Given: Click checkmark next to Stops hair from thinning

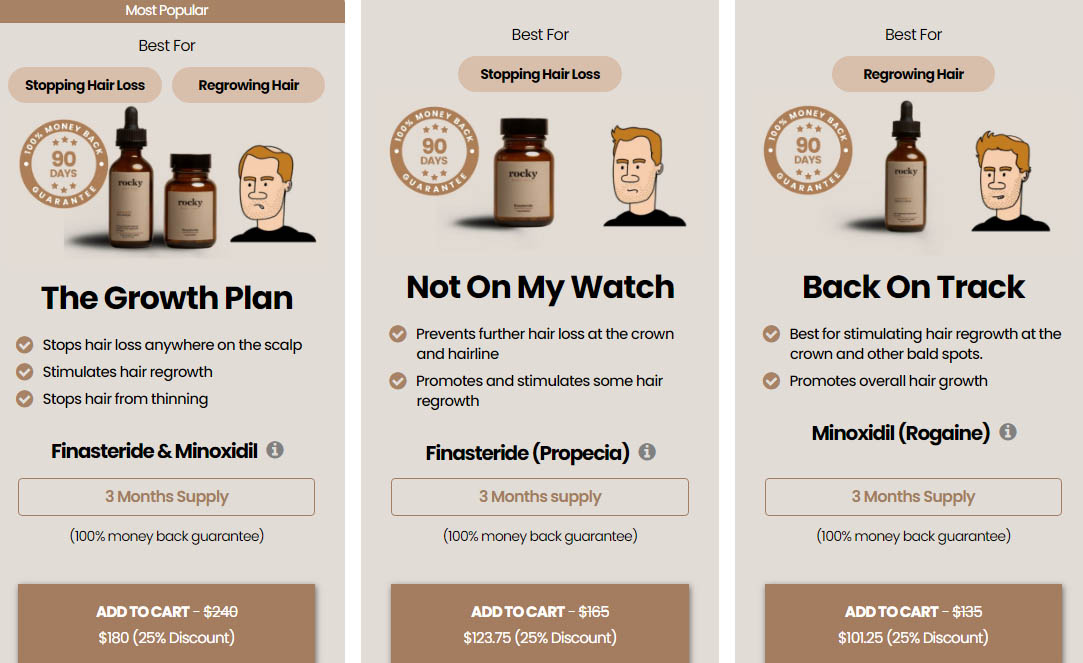Looking at the screenshot, I should point(25,398).
